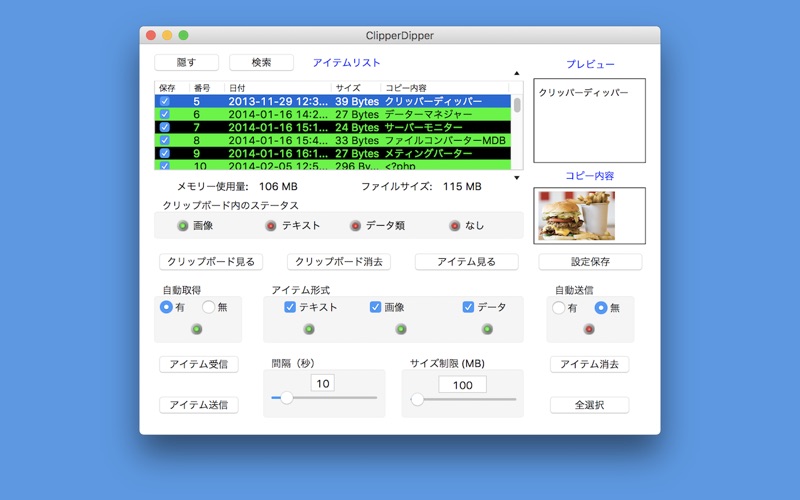Sort by the 日付 column header
800x500 pixels.
point(278,88)
